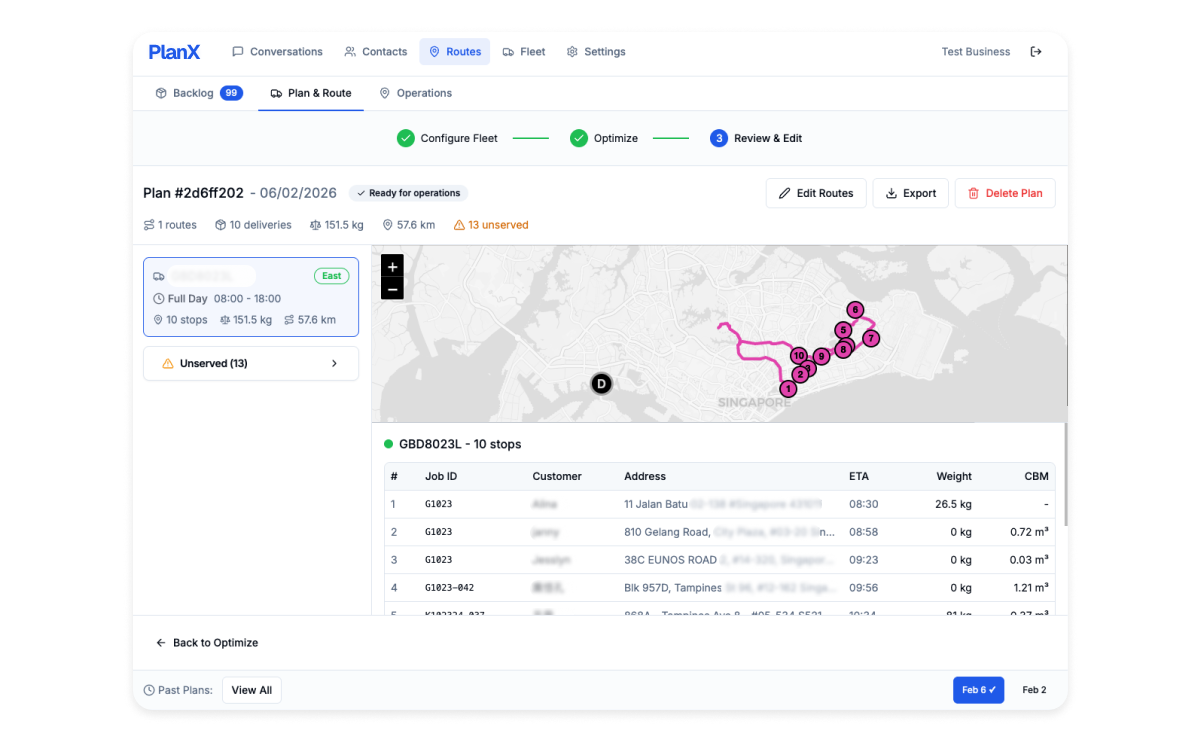
Task: Click the Job ID column header
Action: pos(441,476)
